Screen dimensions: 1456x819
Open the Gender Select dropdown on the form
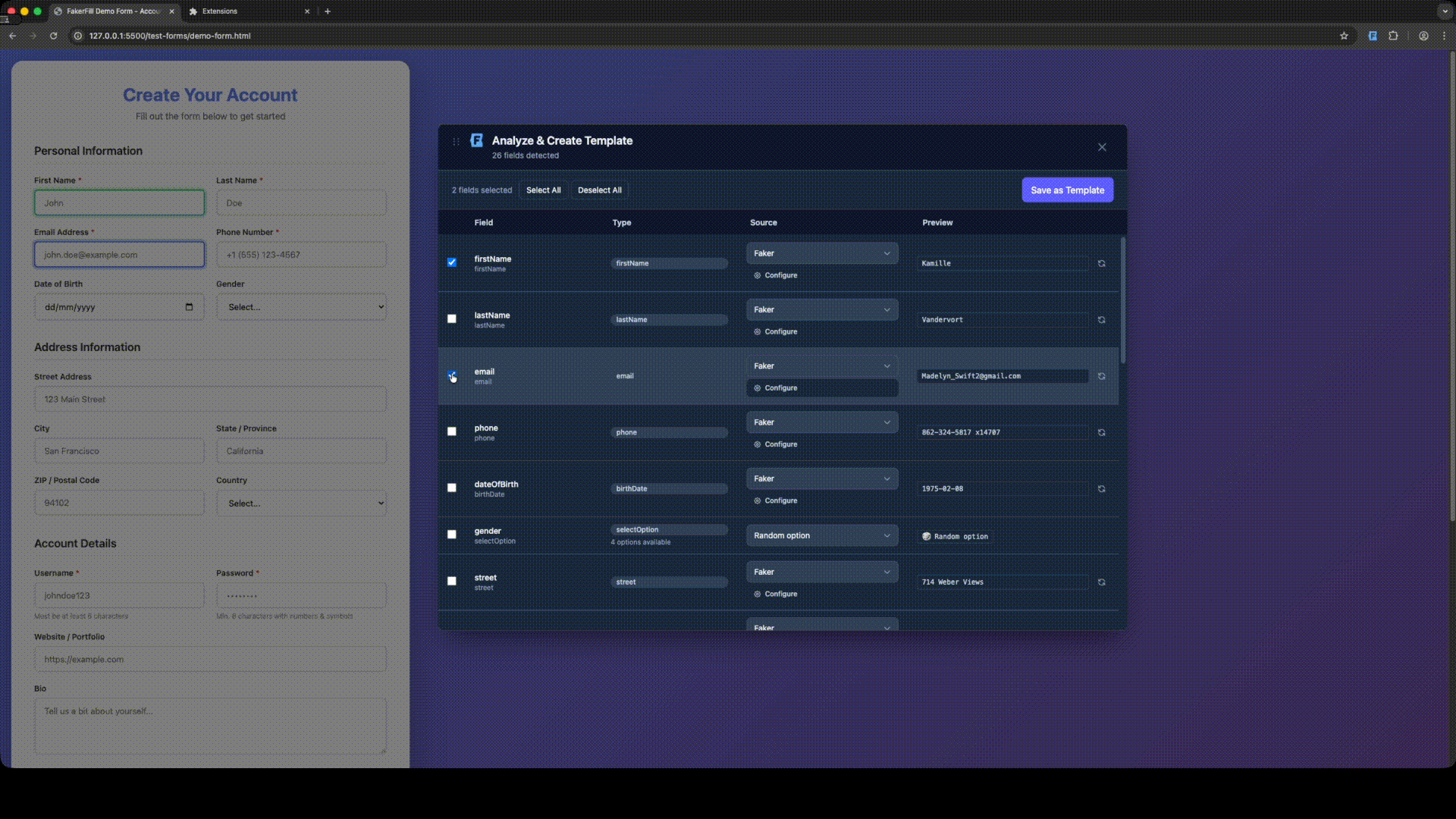tap(301, 306)
